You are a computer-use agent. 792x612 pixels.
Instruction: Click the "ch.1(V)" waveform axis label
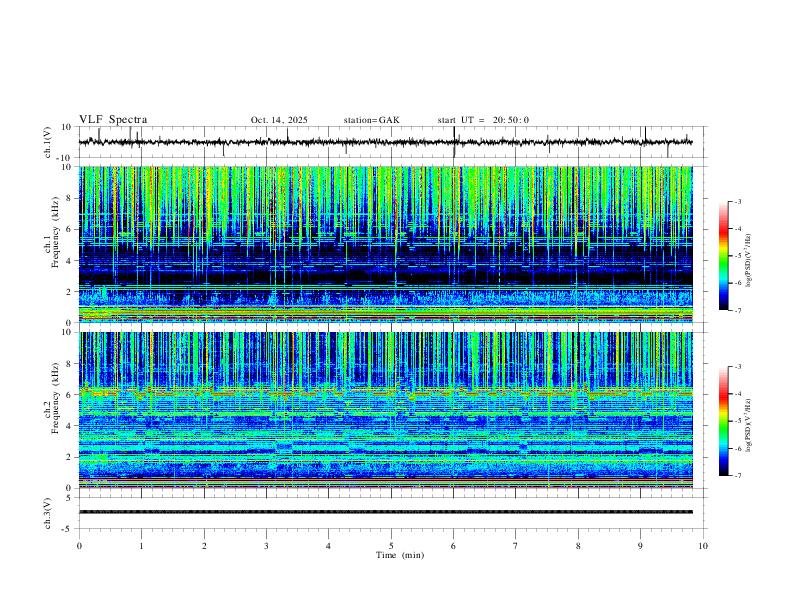(x=48, y=142)
